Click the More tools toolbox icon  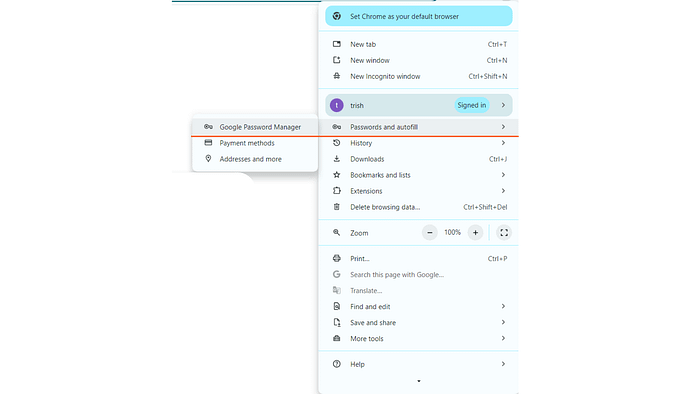[x=337, y=338]
